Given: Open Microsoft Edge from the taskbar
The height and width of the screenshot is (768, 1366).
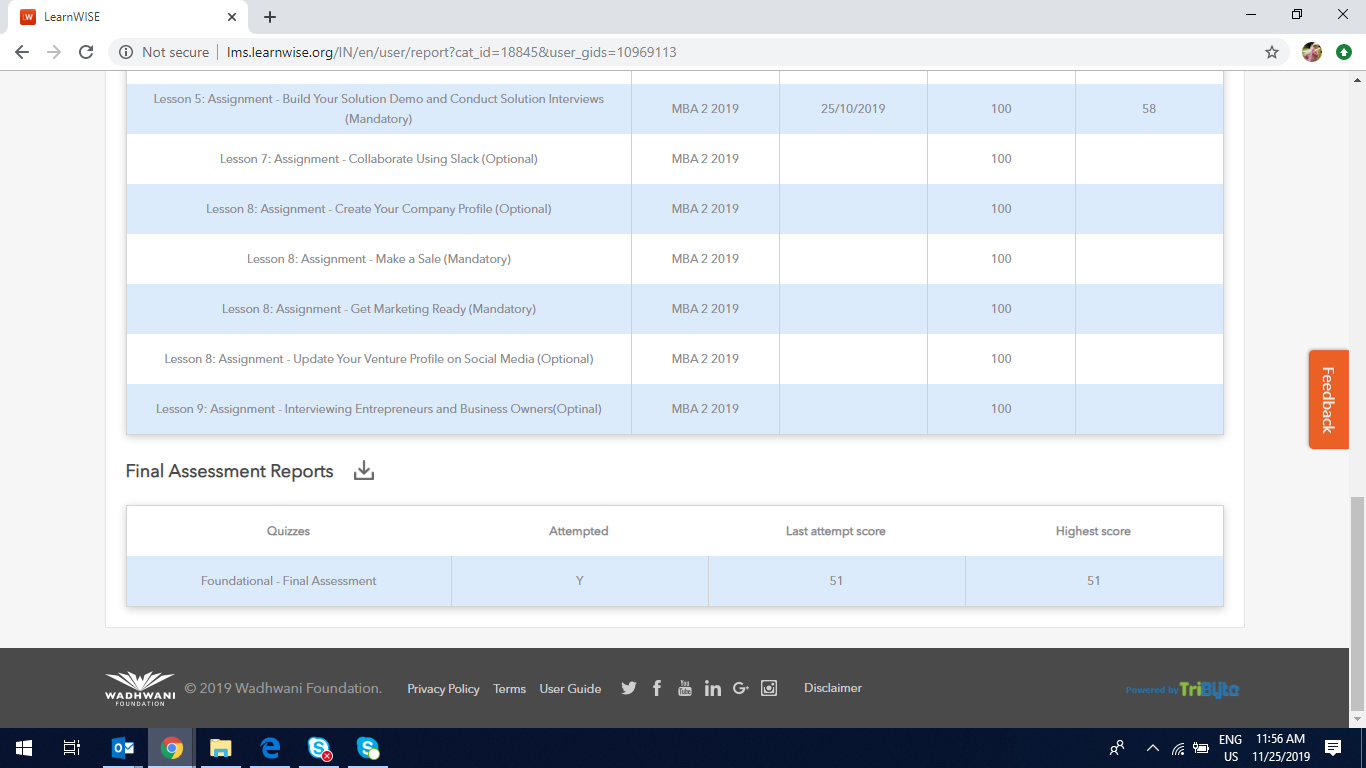Looking at the screenshot, I should [x=270, y=748].
